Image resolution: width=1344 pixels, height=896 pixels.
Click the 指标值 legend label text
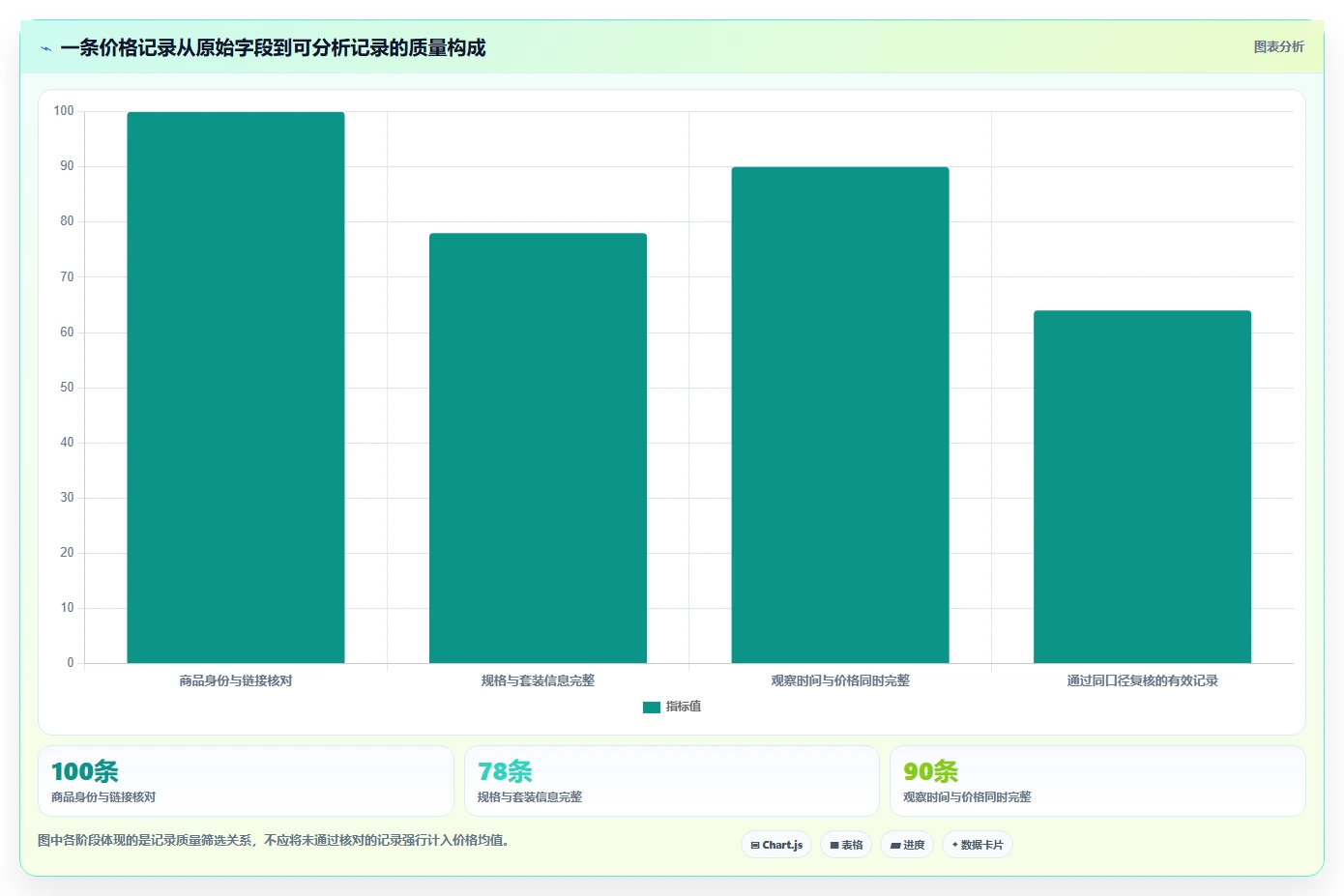tap(684, 707)
